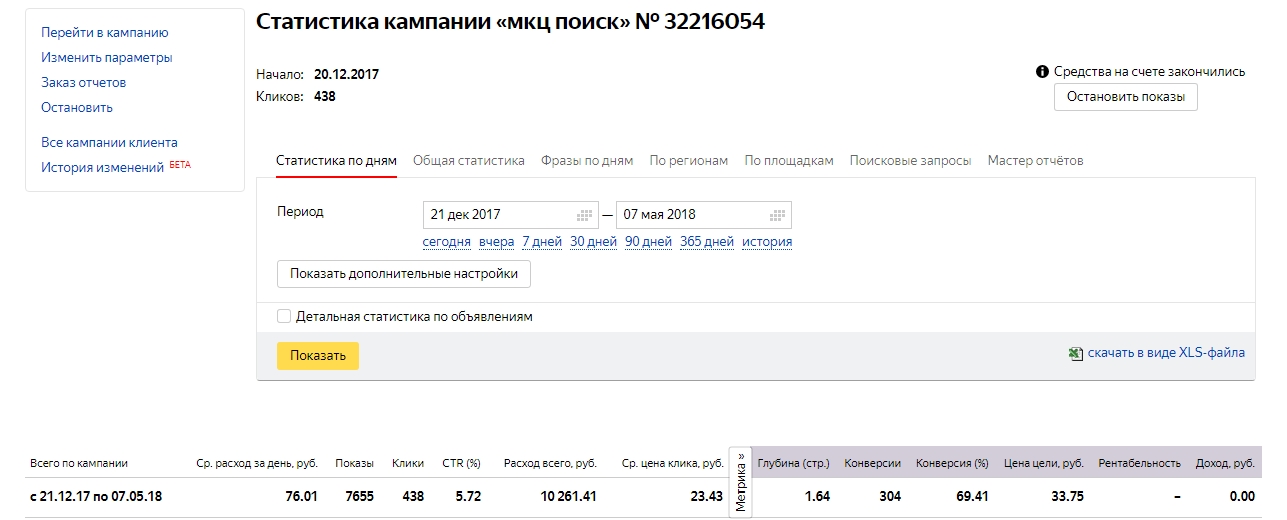The image size is (1287, 520).
Task: Choose the вчера period shortcut
Action: (x=497, y=242)
